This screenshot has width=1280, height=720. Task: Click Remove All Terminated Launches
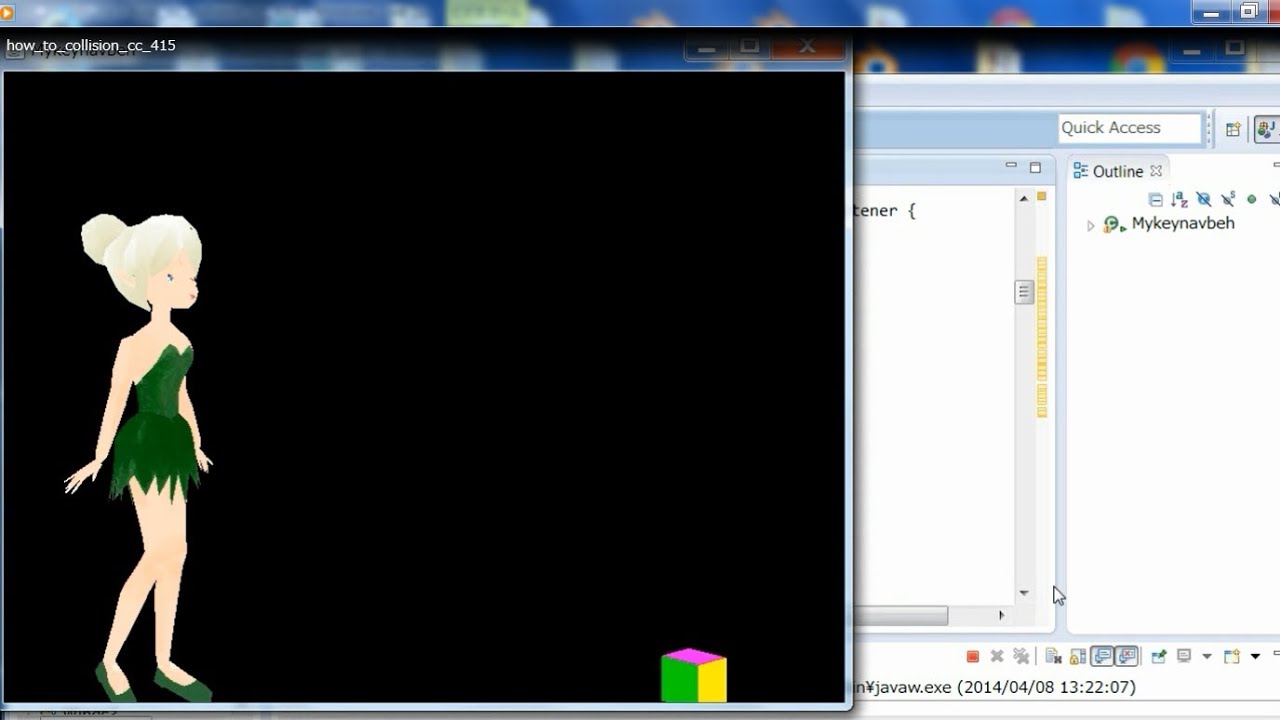click(x=1021, y=657)
